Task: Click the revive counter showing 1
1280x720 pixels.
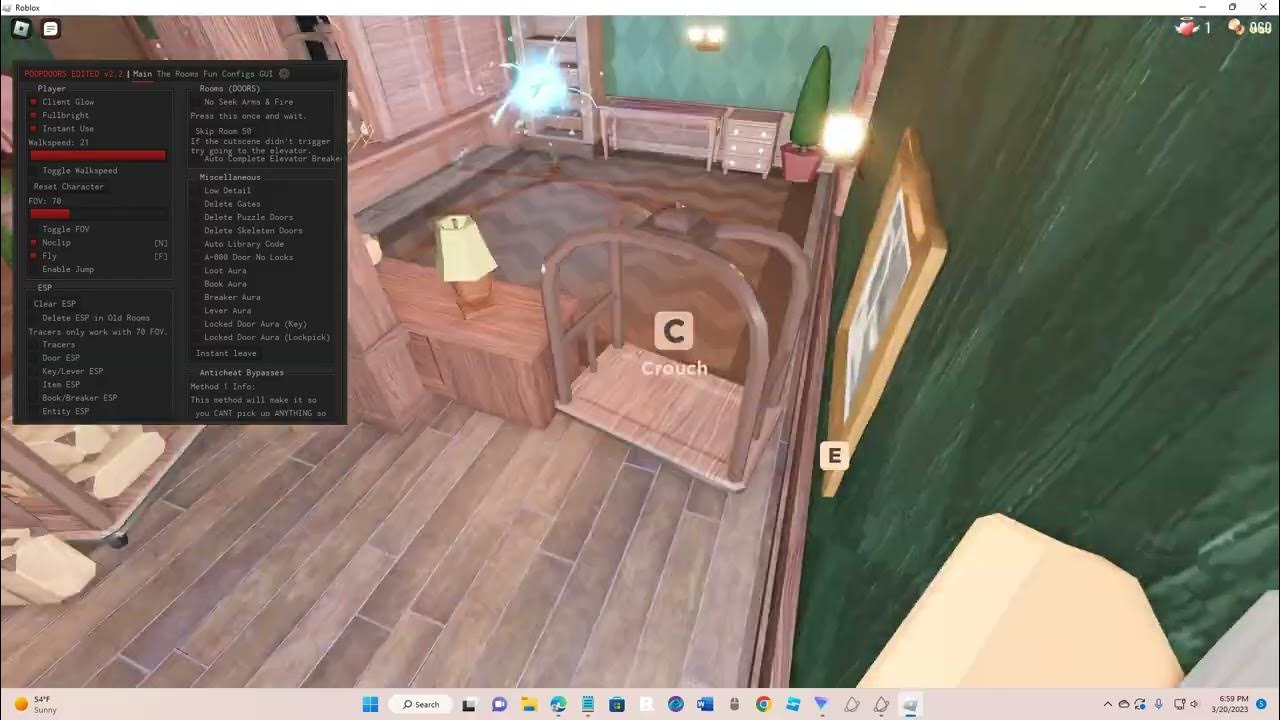Action: [1193, 28]
